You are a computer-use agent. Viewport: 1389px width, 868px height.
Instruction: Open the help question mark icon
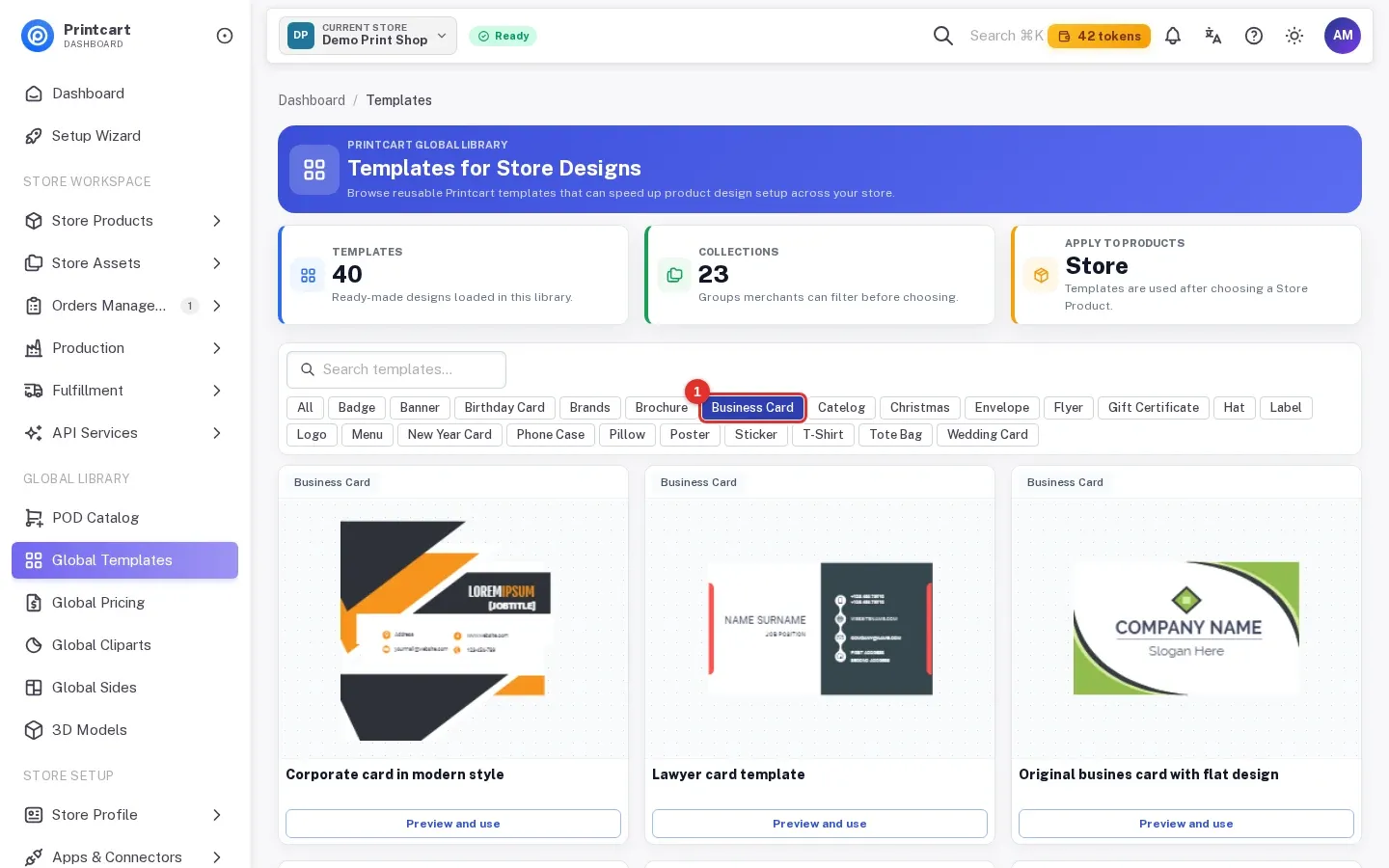pos(1254,36)
